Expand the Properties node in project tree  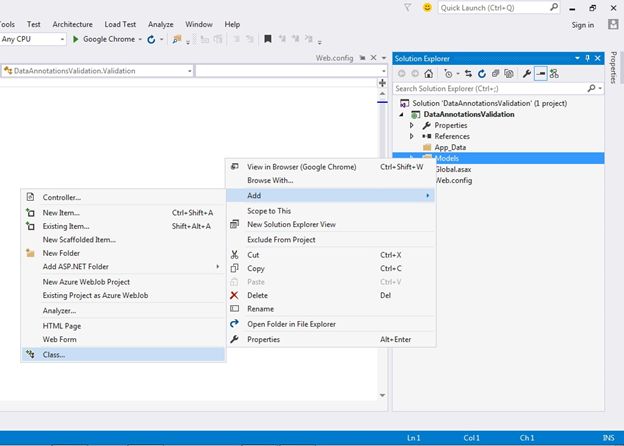click(411, 126)
